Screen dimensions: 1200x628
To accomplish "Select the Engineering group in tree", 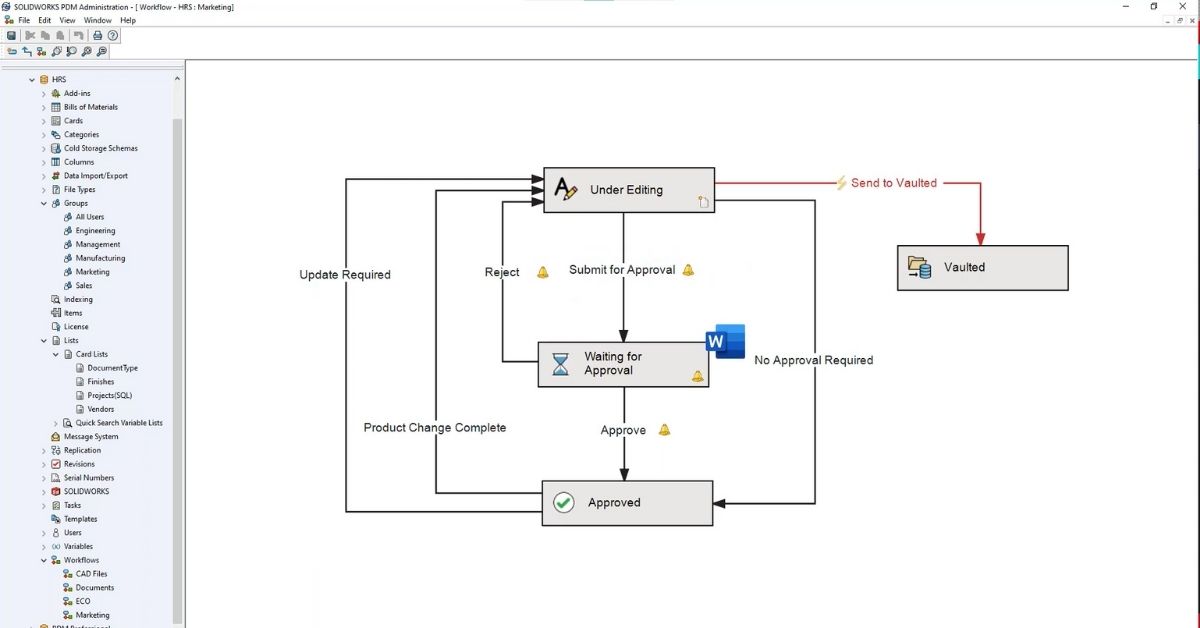I will click(x=95, y=230).
